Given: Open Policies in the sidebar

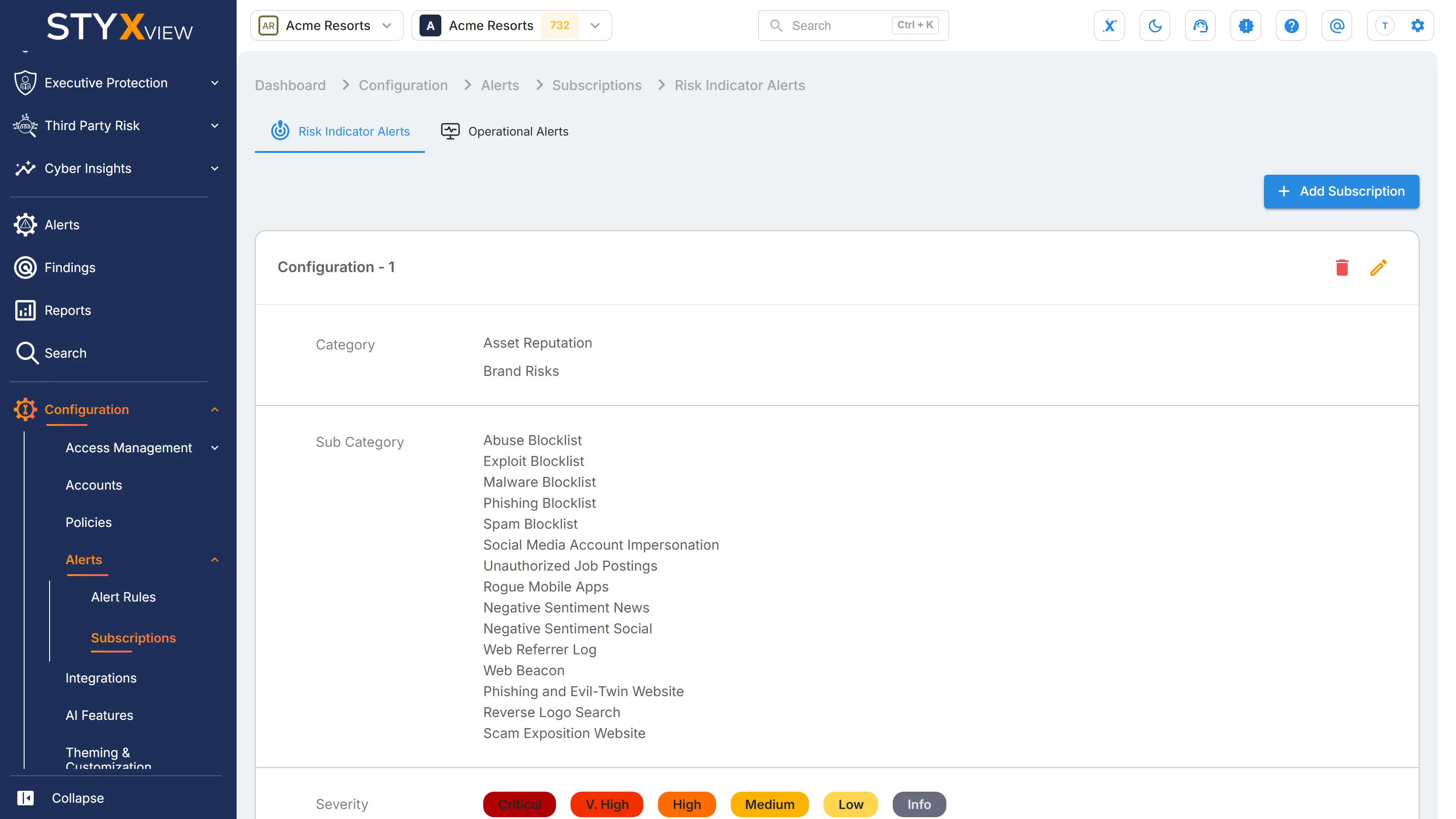Looking at the screenshot, I should tap(89, 522).
